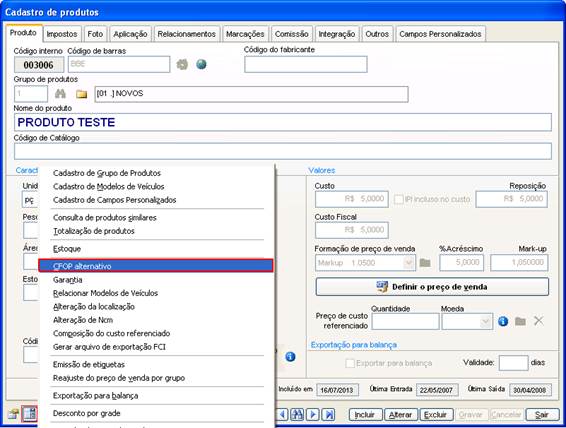Choose Totalização de produtos
The width and height of the screenshot is (566, 428).
(156, 231)
